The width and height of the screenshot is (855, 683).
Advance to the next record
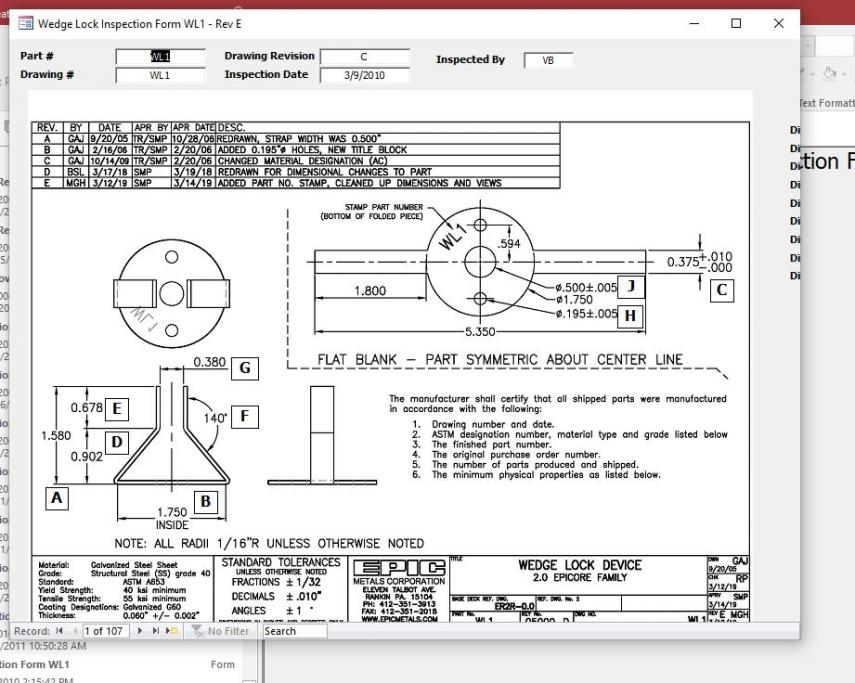139,632
